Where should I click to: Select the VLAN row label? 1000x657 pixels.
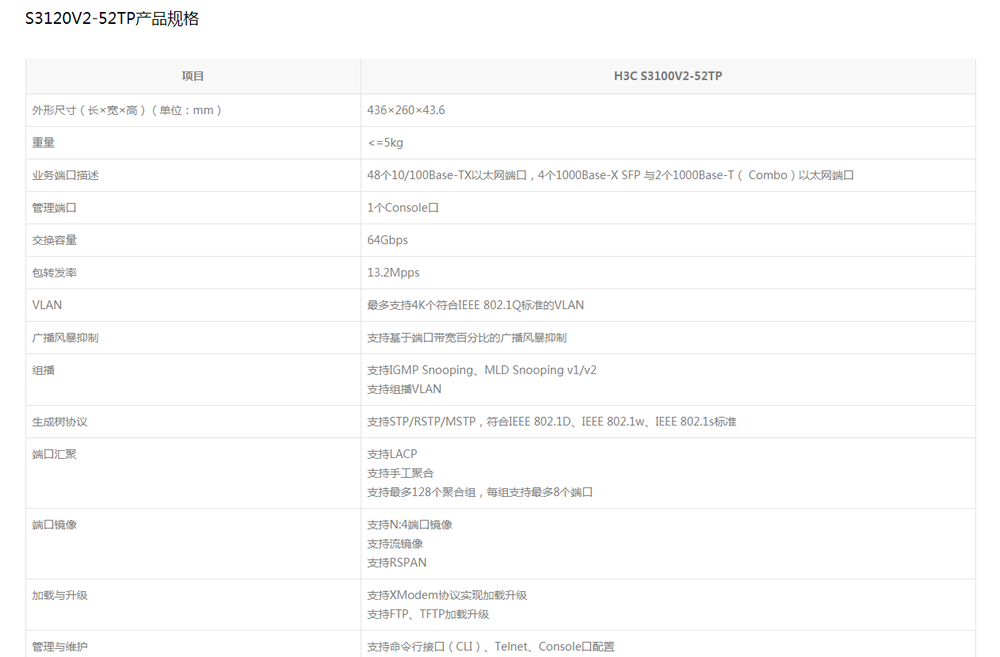pyautogui.click(x=48, y=305)
